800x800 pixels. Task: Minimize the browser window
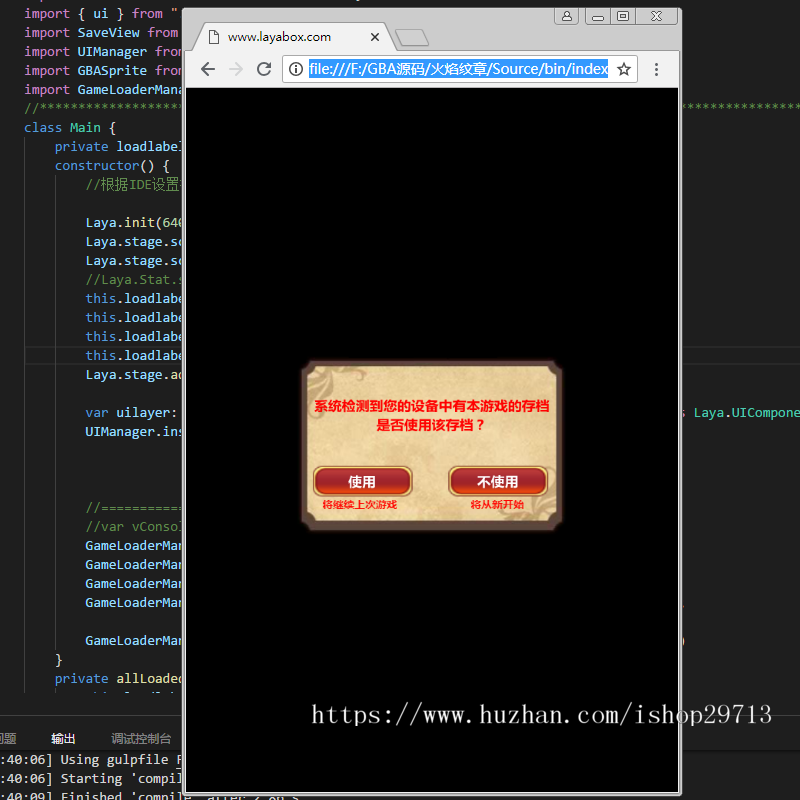(x=597, y=16)
